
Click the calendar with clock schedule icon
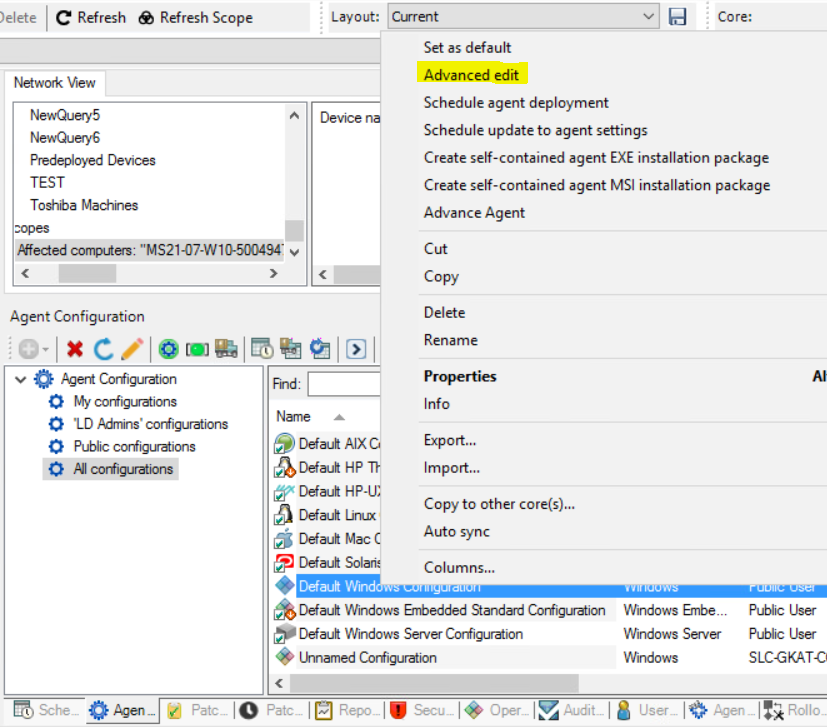262,349
